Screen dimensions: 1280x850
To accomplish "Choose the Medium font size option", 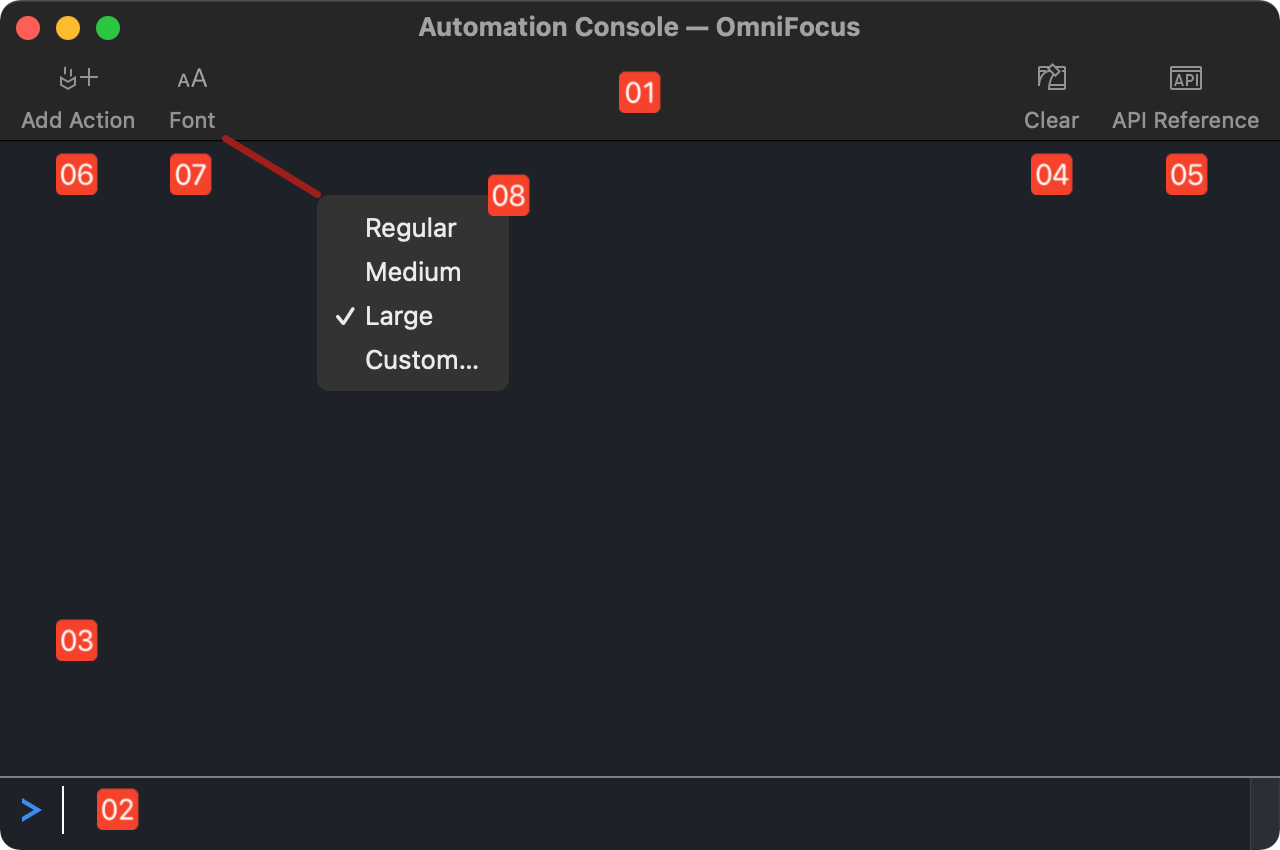I will (x=412, y=272).
